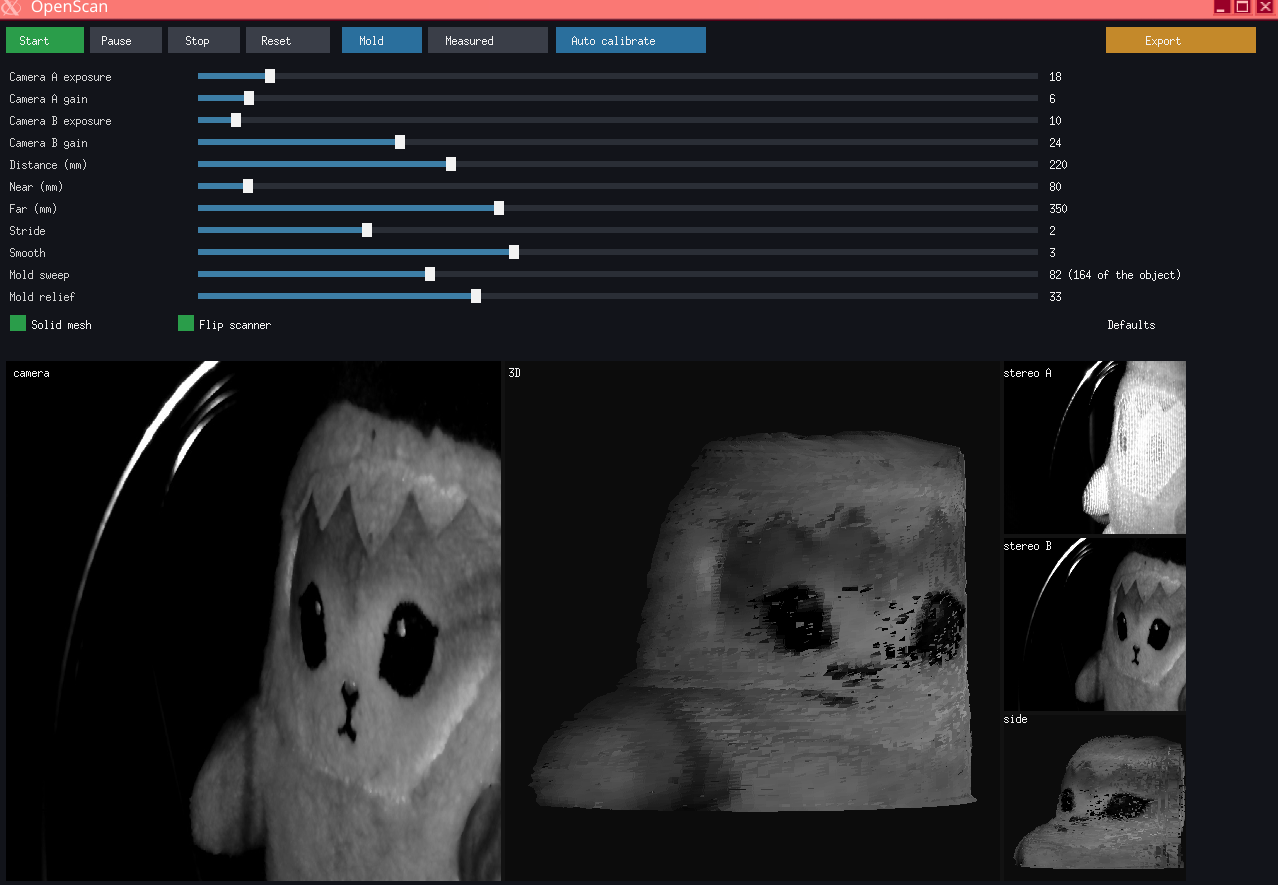The image size is (1278, 885).
Task: Adjust the Camera A gain slider handle
Action: (x=249, y=98)
